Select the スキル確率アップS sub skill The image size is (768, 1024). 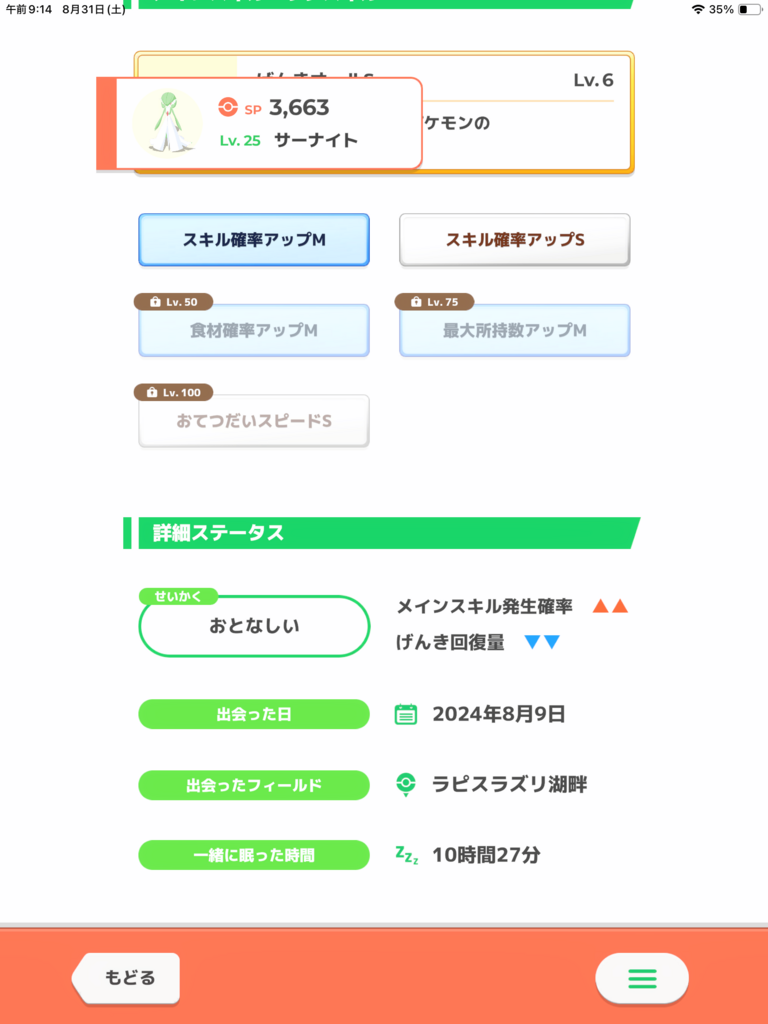[515, 240]
